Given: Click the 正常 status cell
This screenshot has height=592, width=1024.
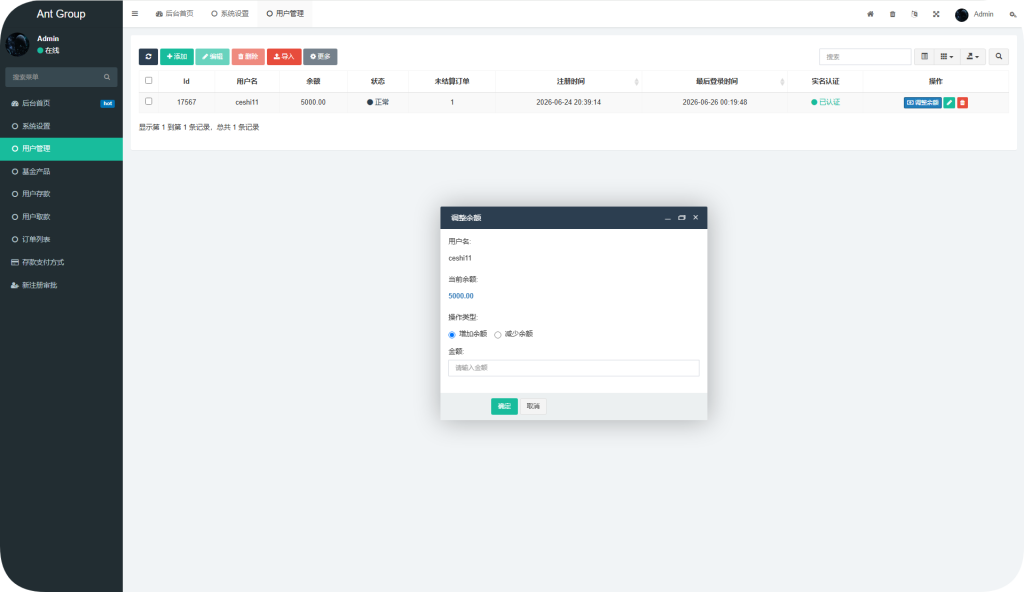Looking at the screenshot, I should pyautogui.click(x=377, y=103).
